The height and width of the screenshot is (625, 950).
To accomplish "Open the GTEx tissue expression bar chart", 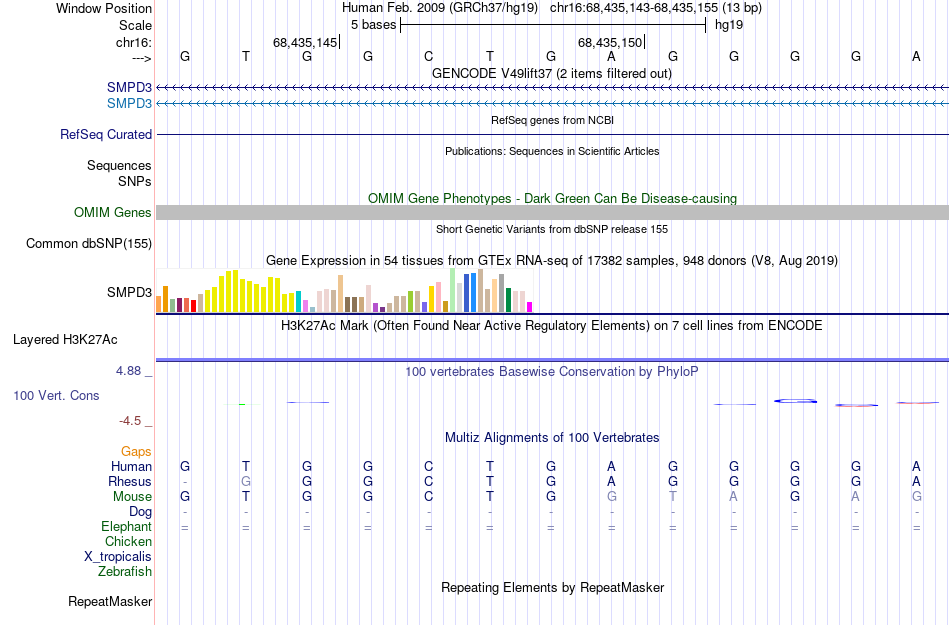I will coord(344,291).
